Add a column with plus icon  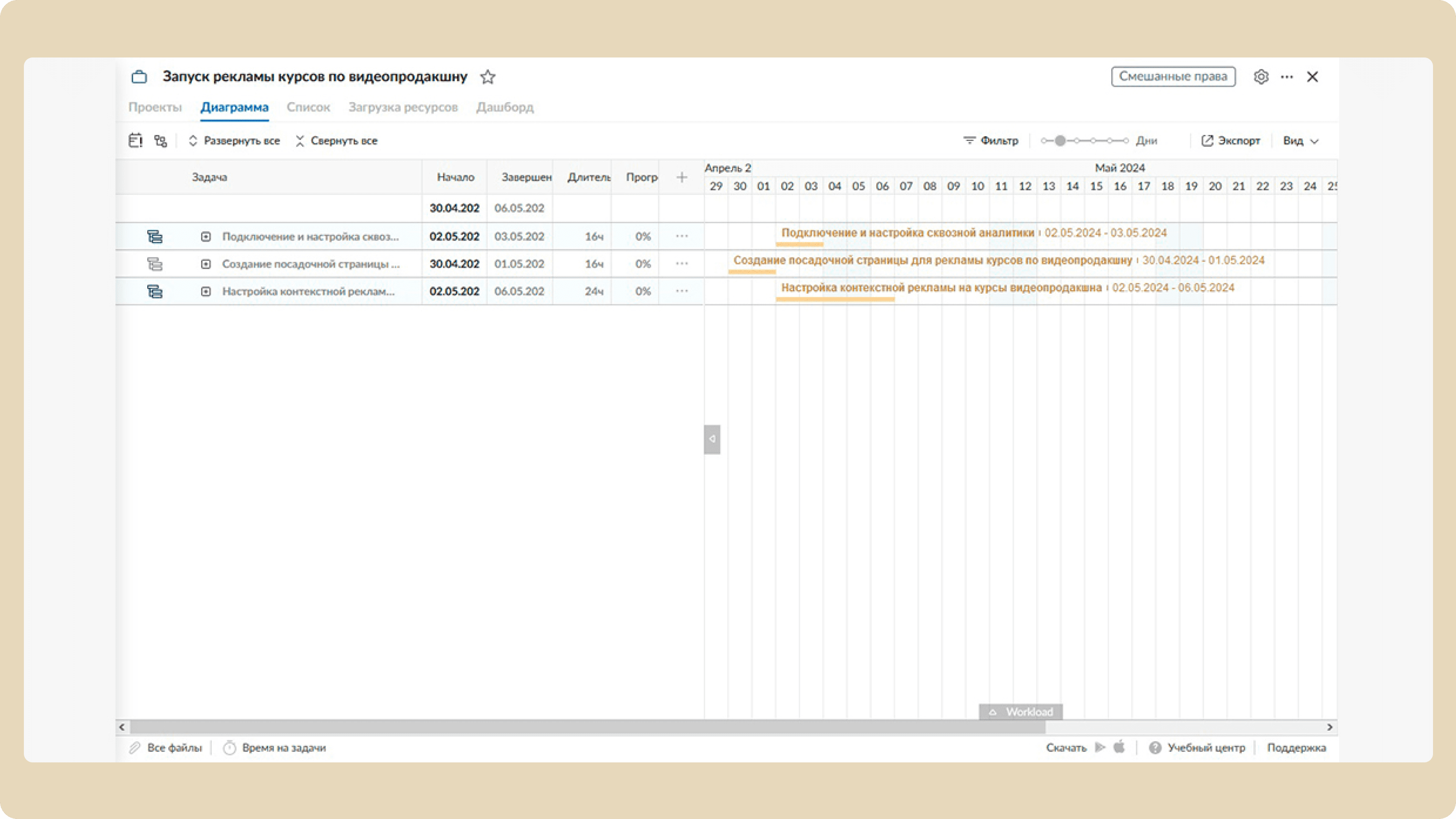pyautogui.click(x=682, y=177)
